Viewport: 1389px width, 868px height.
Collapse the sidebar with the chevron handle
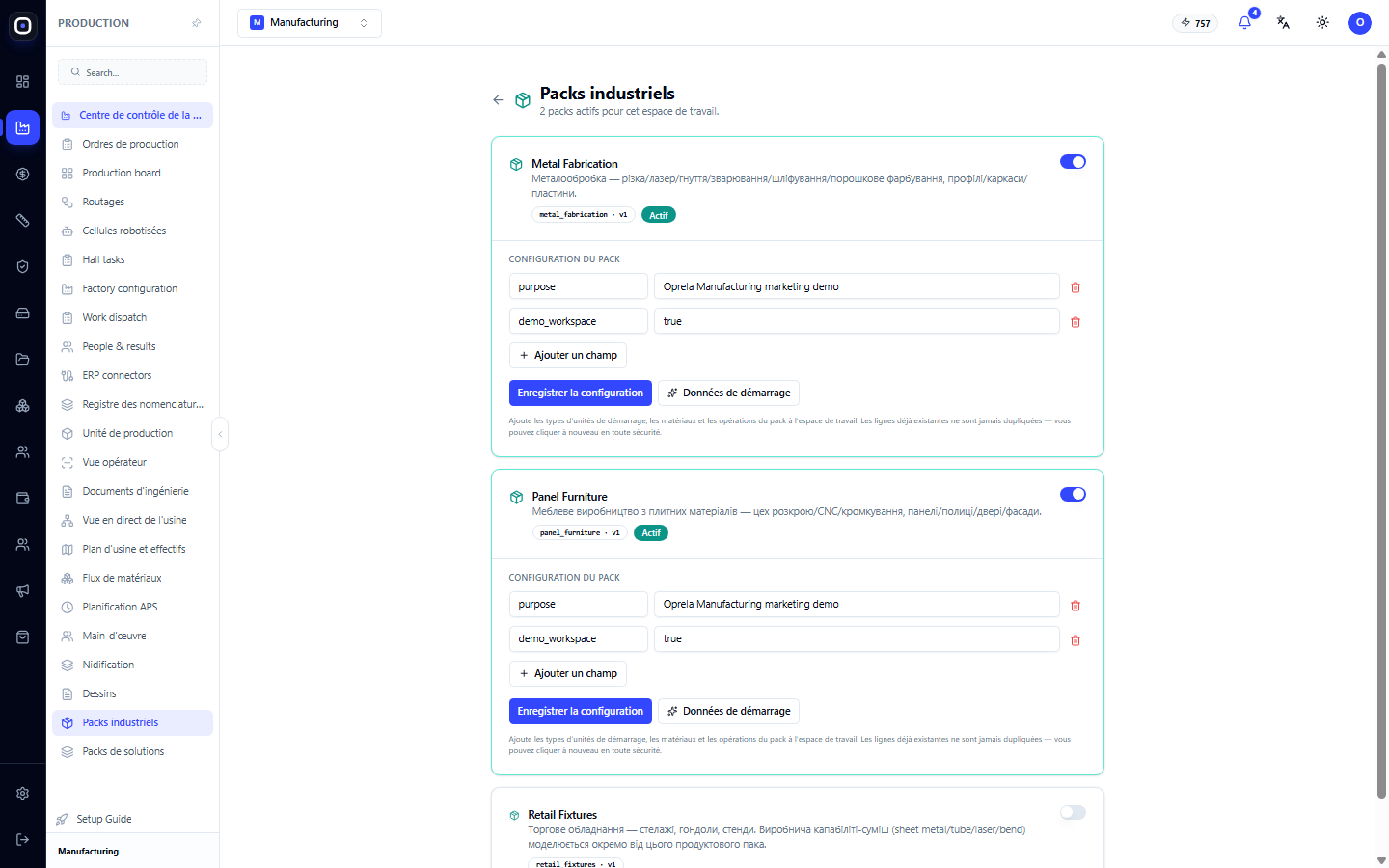[x=220, y=434]
